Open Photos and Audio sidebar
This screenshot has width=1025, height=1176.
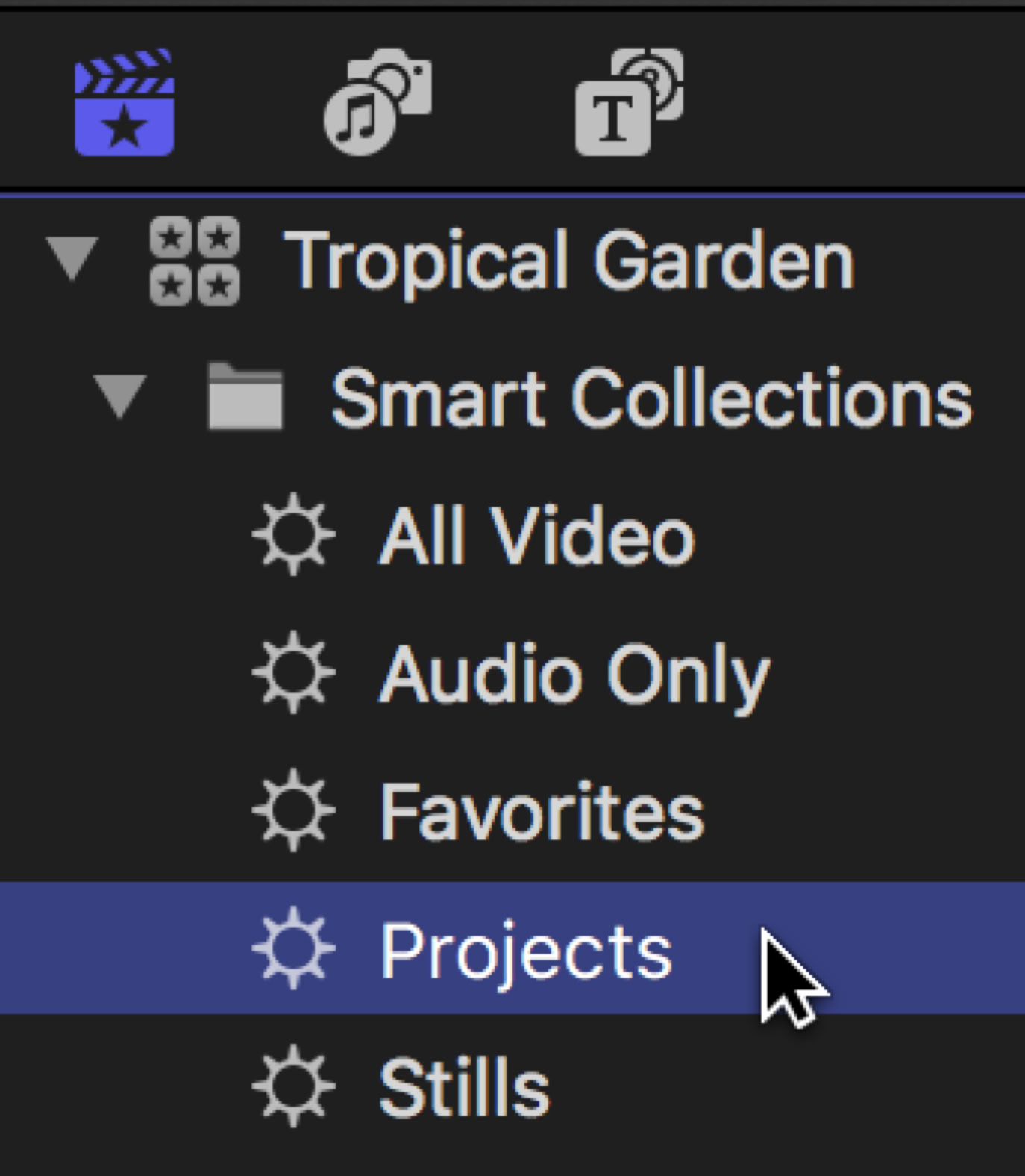(x=377, y=101)
